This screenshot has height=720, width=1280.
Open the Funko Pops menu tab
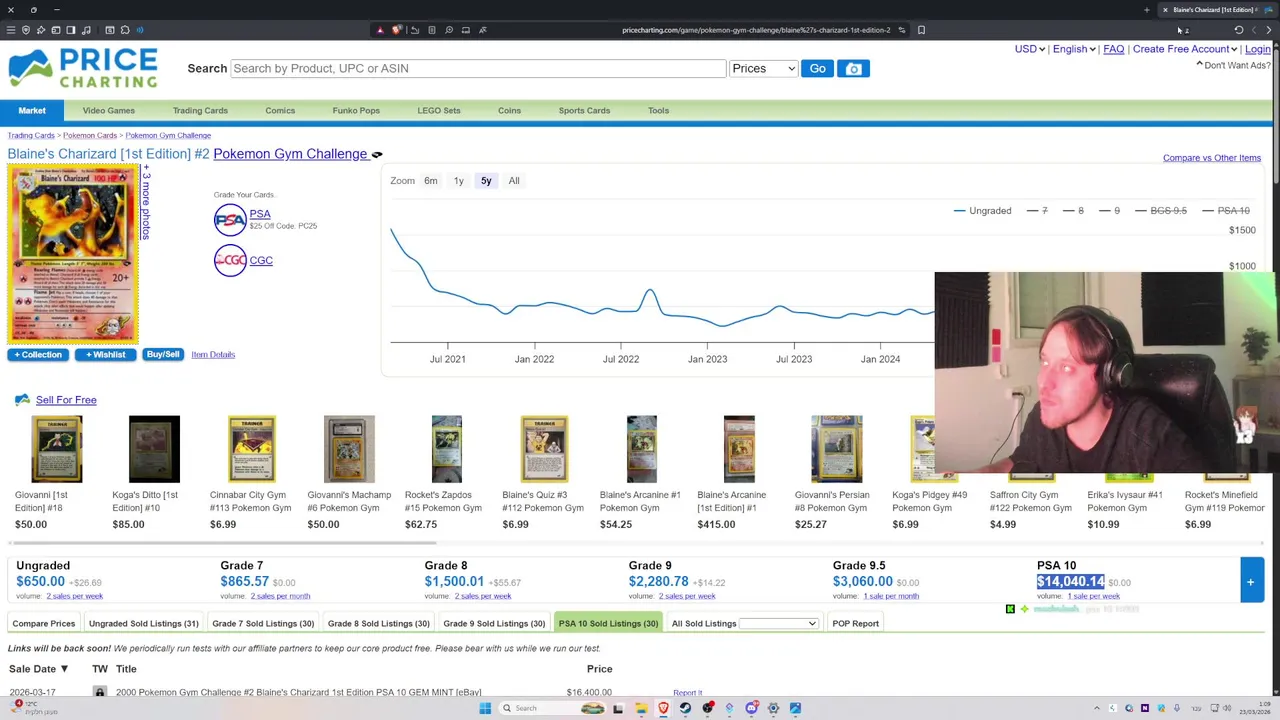356,110
